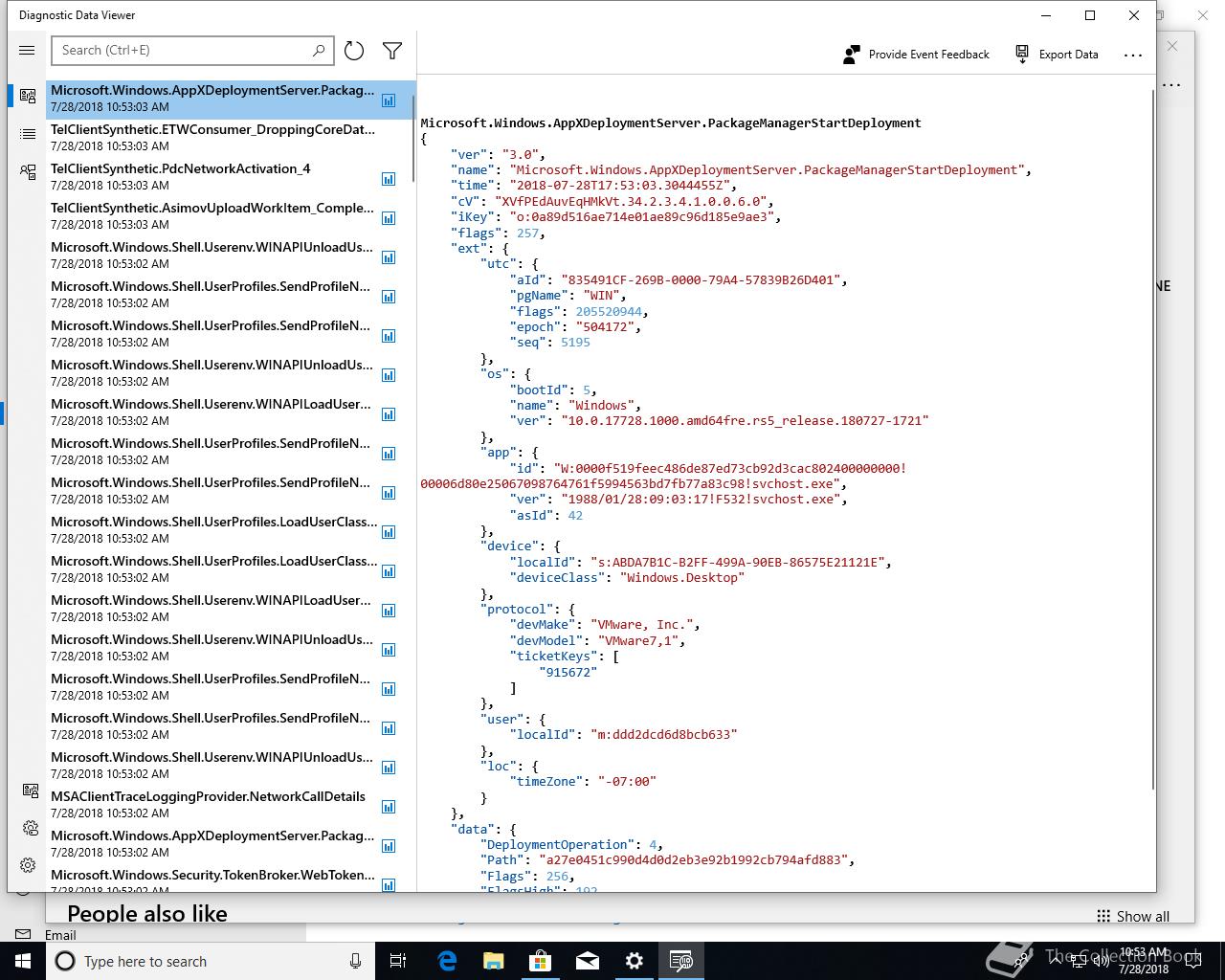Click chart icon beside TokenBroker.WebToken event
The image size is (1225, 980).
(389, 884)
